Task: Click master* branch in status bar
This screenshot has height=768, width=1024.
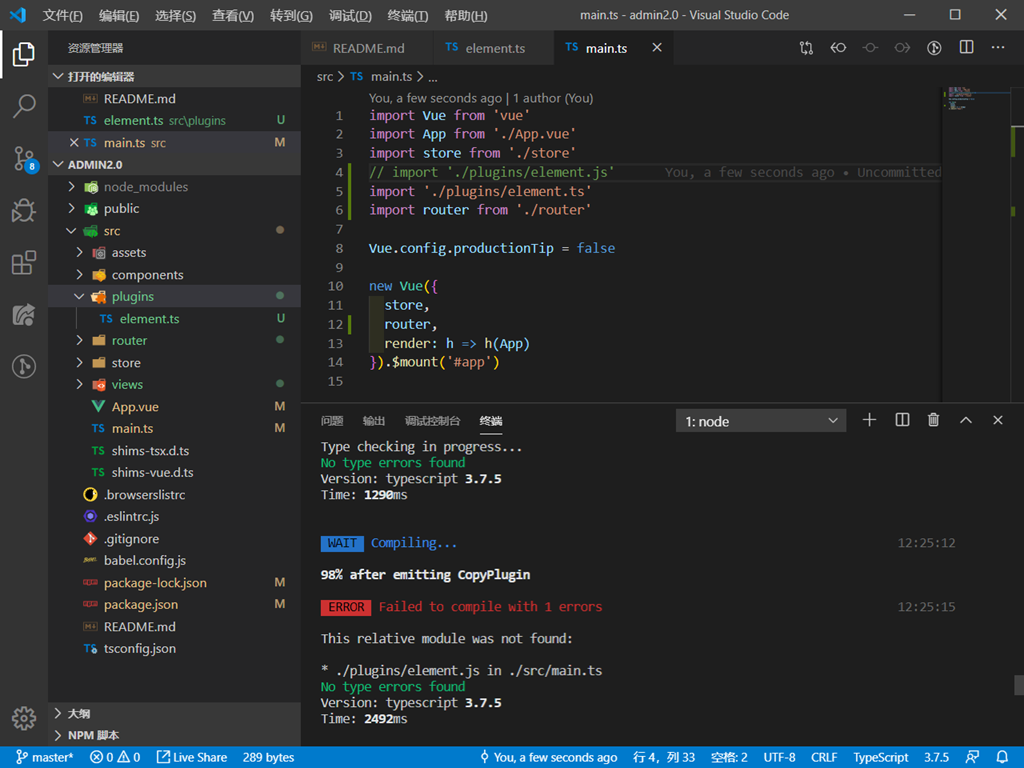Action: [45, 757]
